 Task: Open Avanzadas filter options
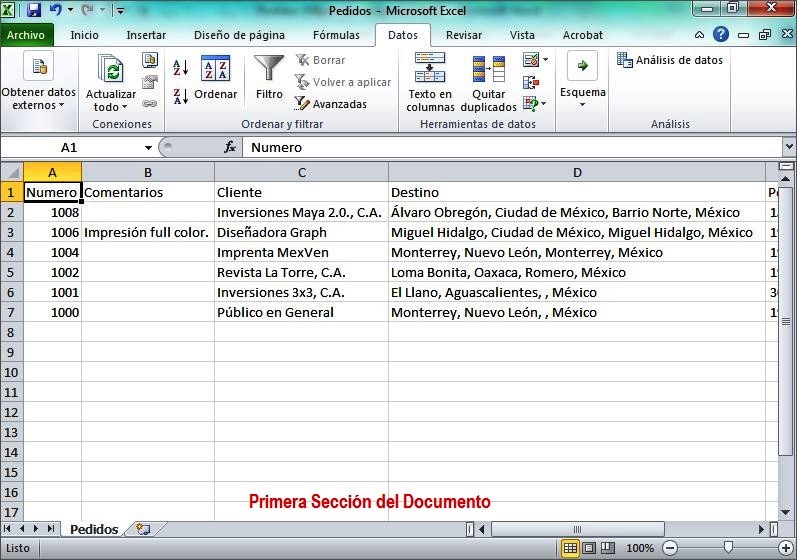pyautogui.click(x=330, y=104)
